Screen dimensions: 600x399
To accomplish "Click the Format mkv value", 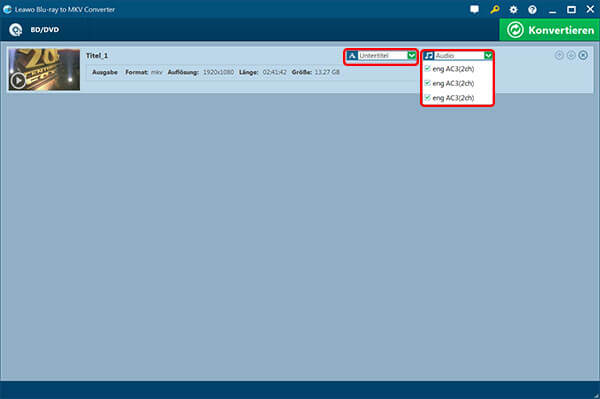I will (156, 72).
